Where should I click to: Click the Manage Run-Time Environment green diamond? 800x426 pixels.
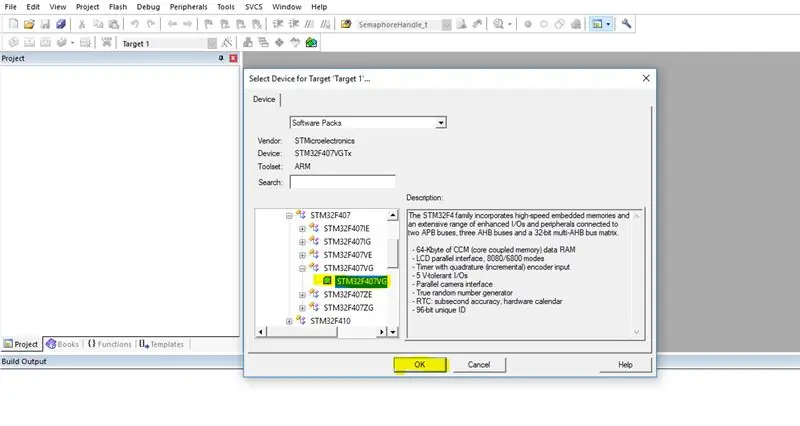click(x=279, y=43)
